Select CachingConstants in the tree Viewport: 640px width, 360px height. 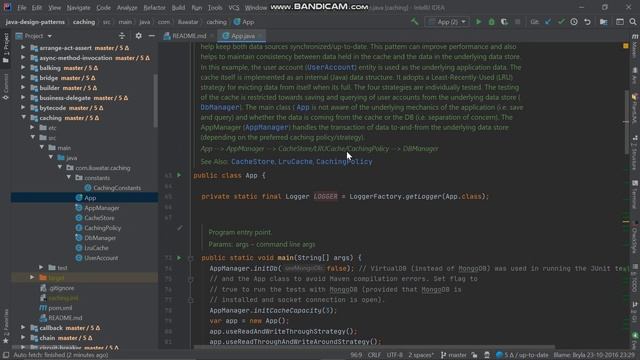point(117,188)
